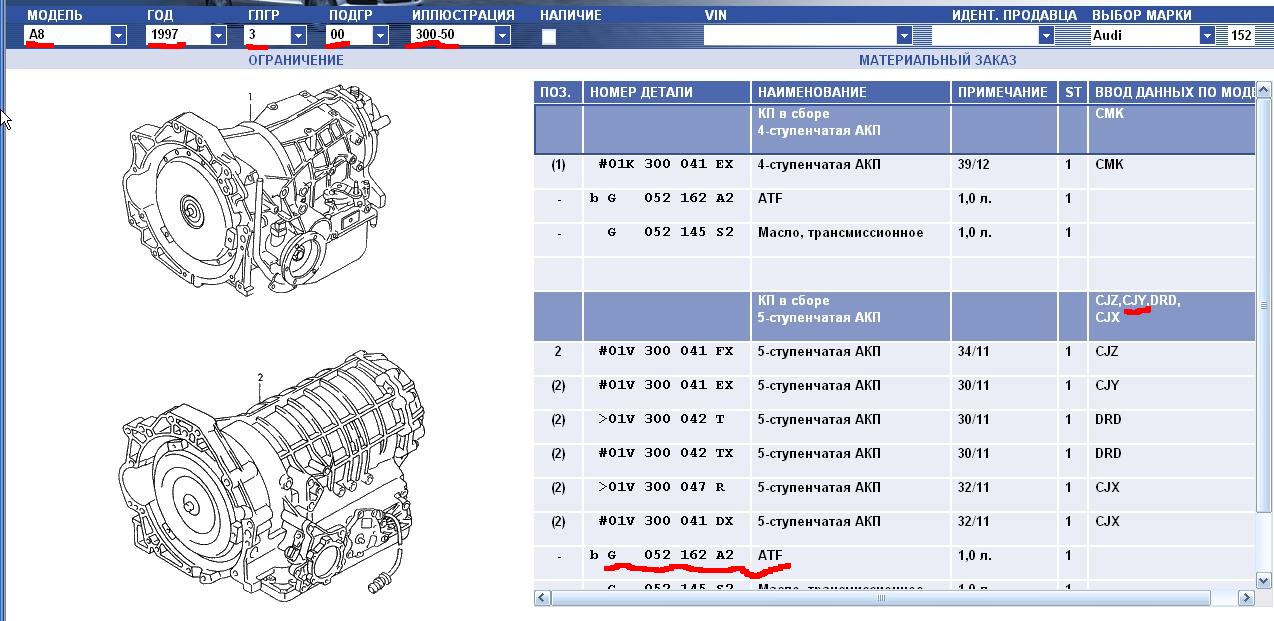Open the Модель dropdown showing A8
1274x621 pixels.
click(x=119, y=35)
